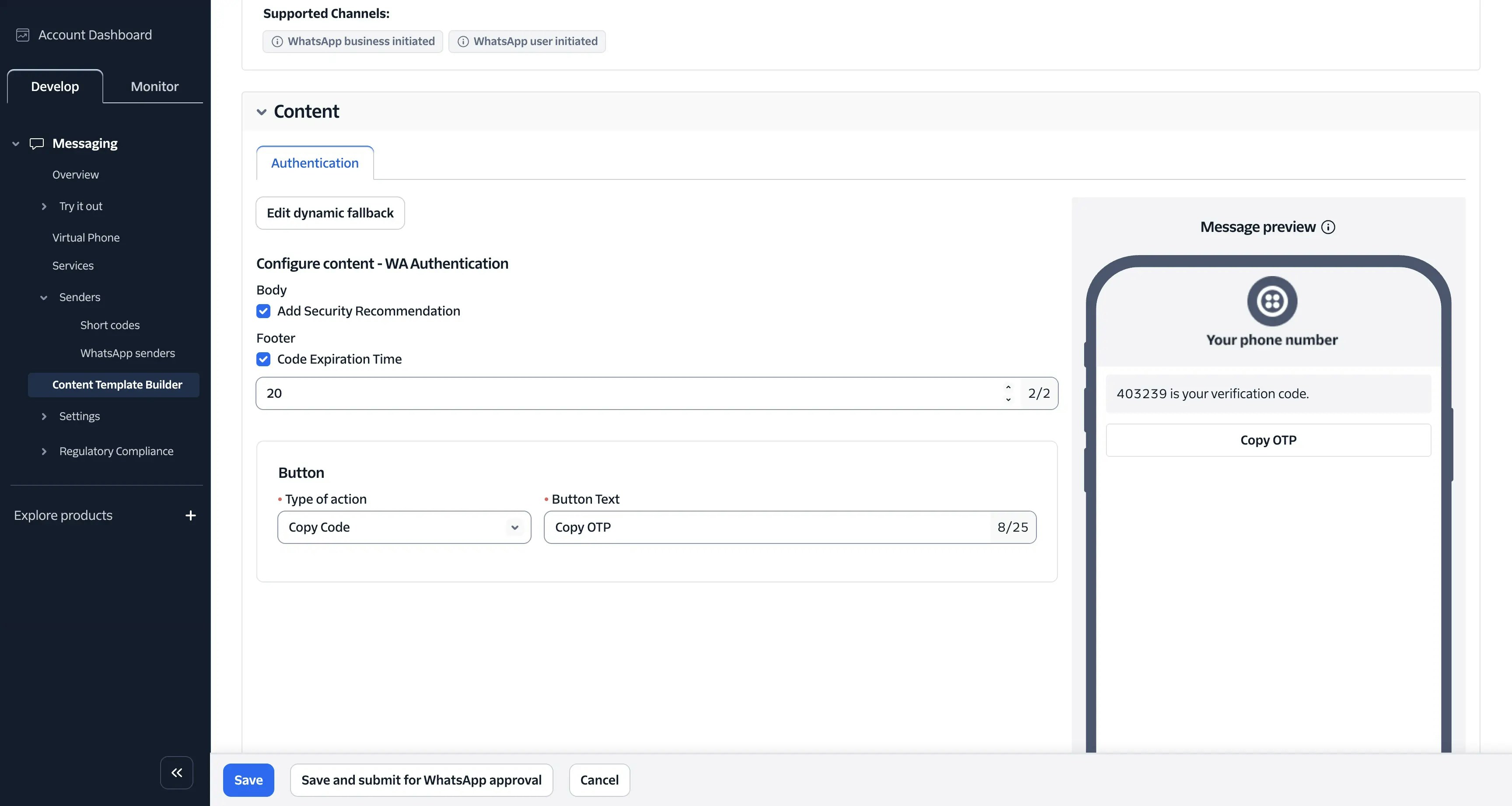Open the Type of action dropdown
Screen dimensions: 1512x806
404,527
